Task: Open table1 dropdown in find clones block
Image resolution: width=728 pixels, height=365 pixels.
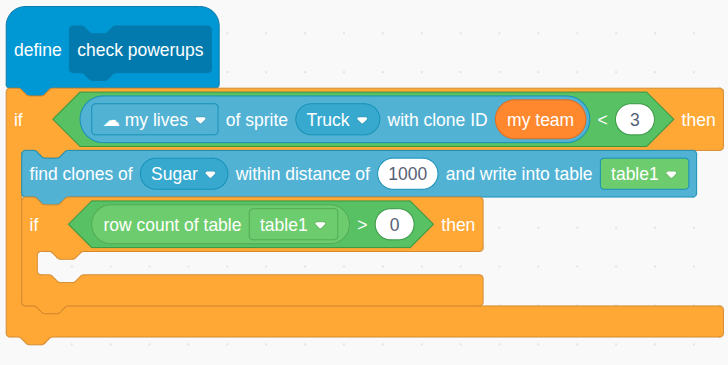Action: pyautogui.click(x=644, y=174)
